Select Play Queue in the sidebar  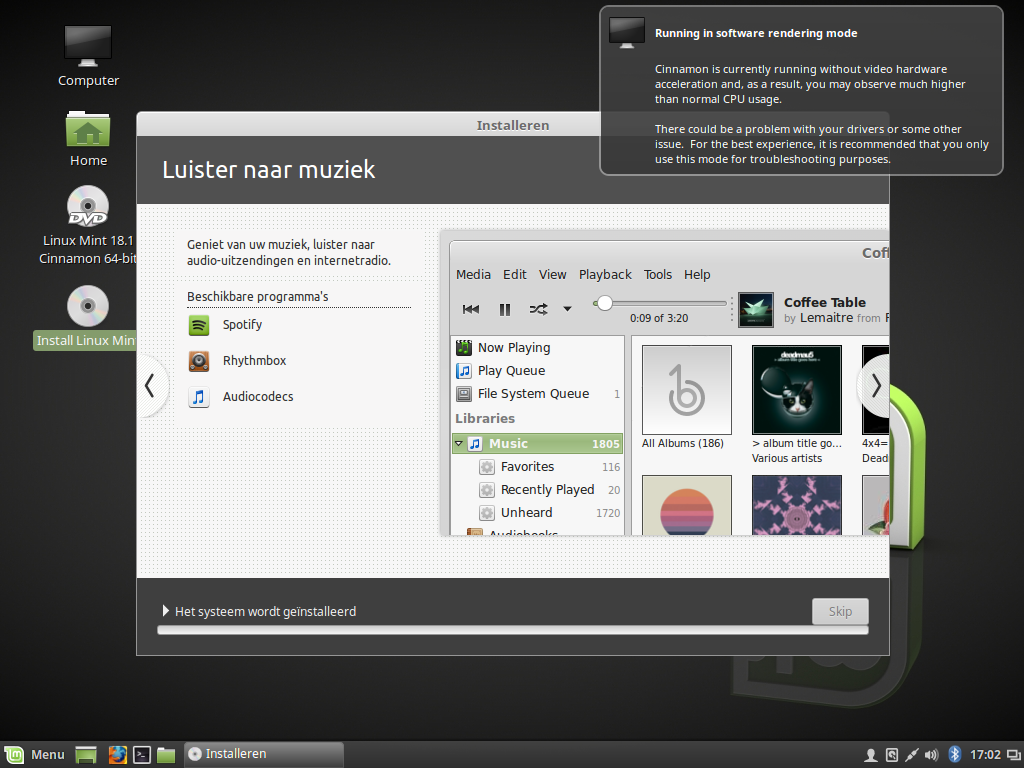point(537,370)
